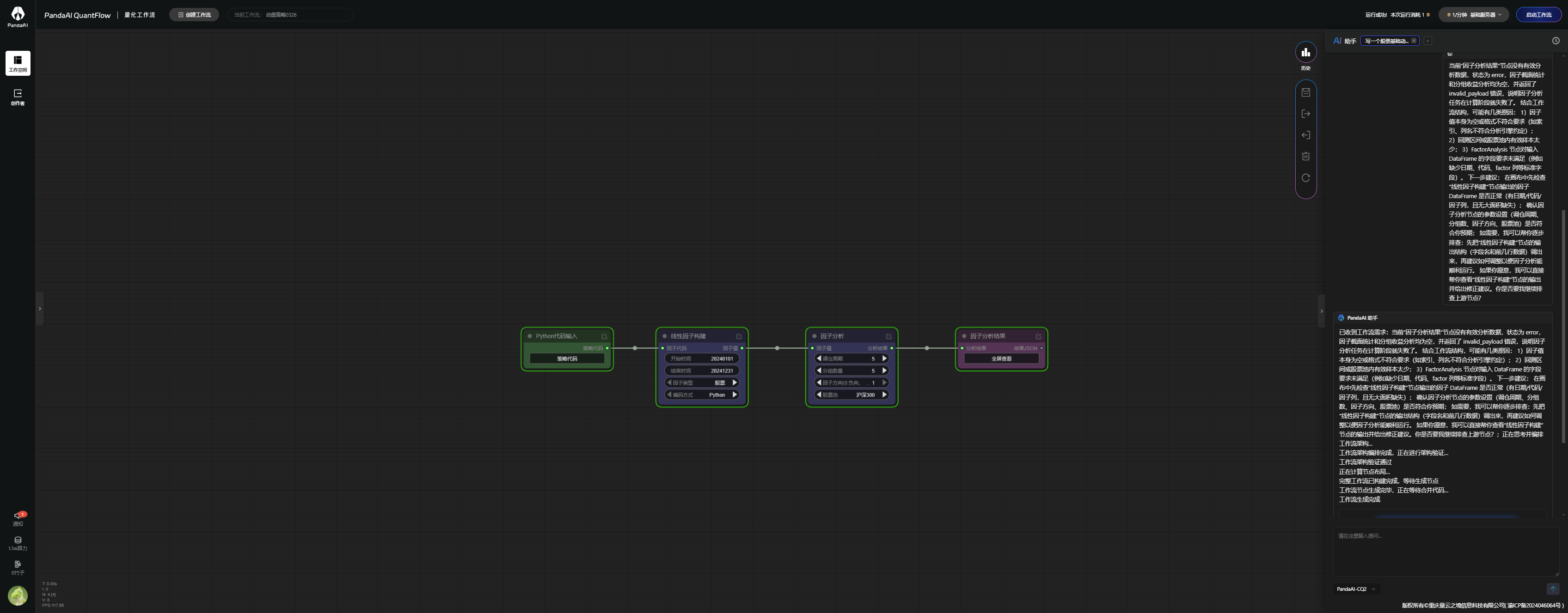Open edit icon on 因子分析结果 node
1568x613 pixels.
tap(1038, 336)
